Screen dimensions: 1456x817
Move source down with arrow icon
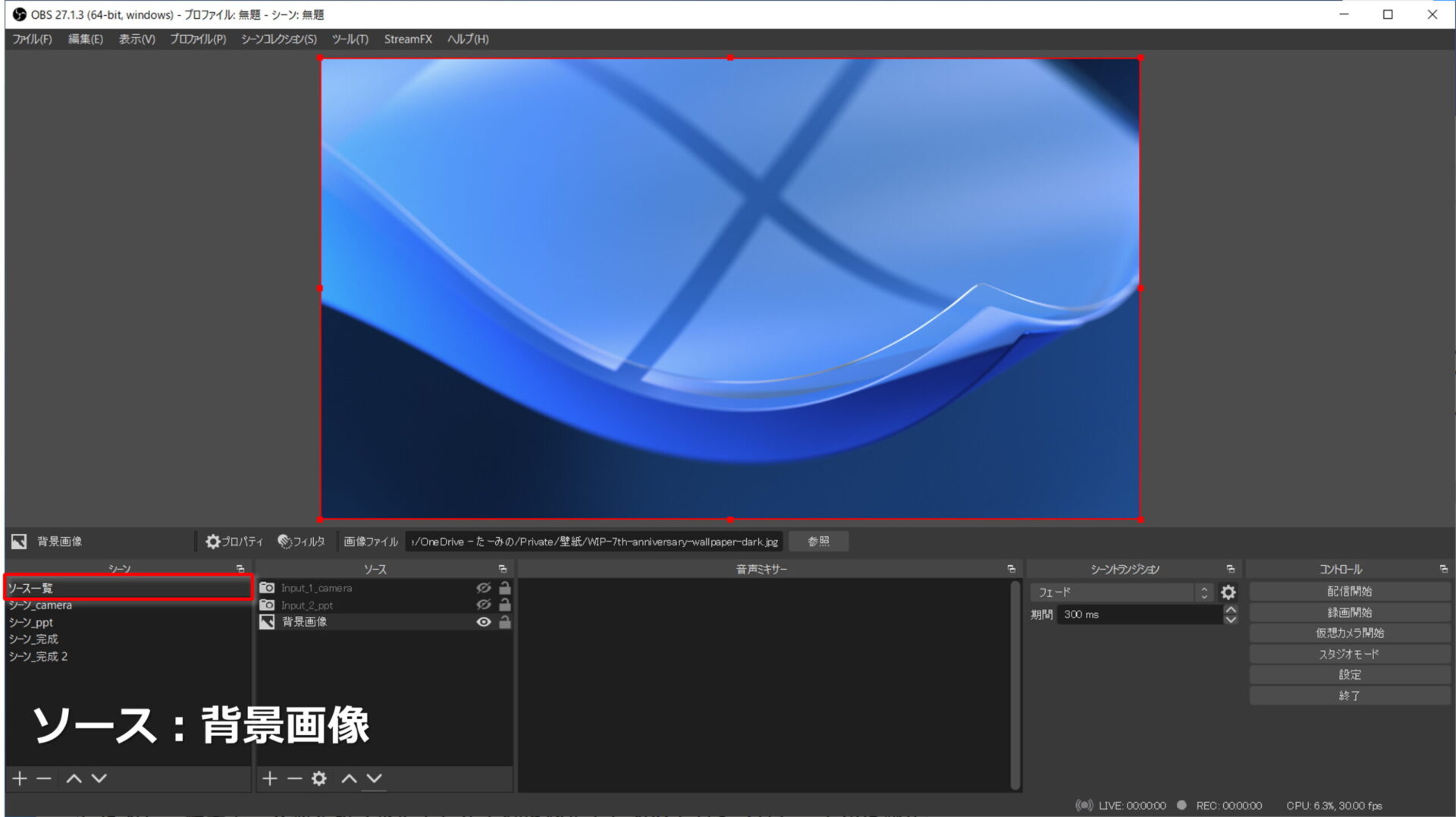[375, 778]
